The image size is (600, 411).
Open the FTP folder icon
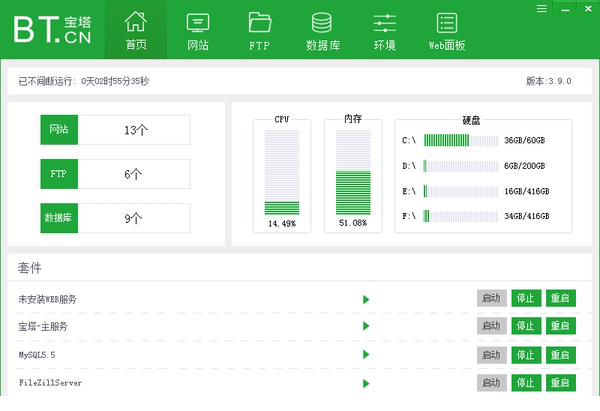point(260,21)
